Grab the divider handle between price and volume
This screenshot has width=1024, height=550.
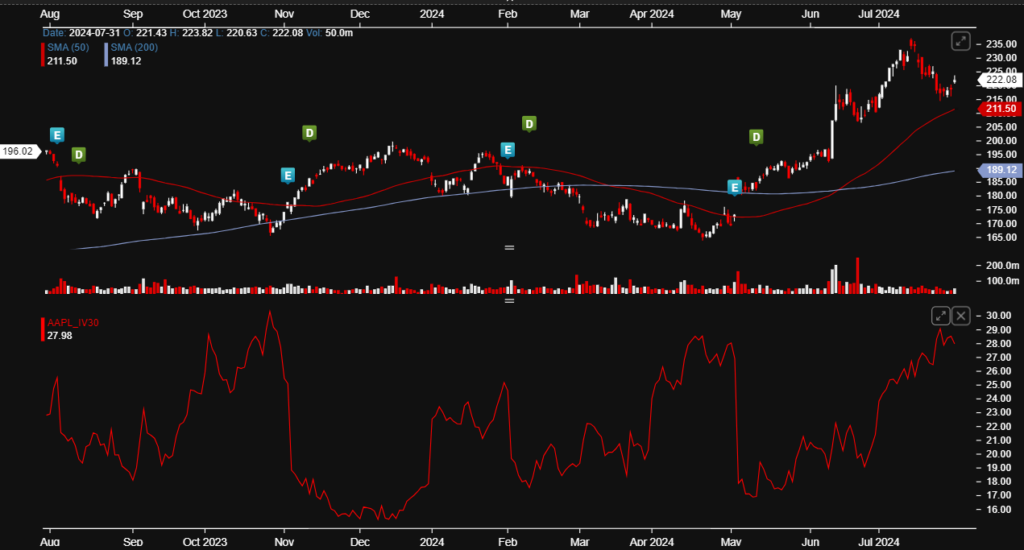[509, 248]
